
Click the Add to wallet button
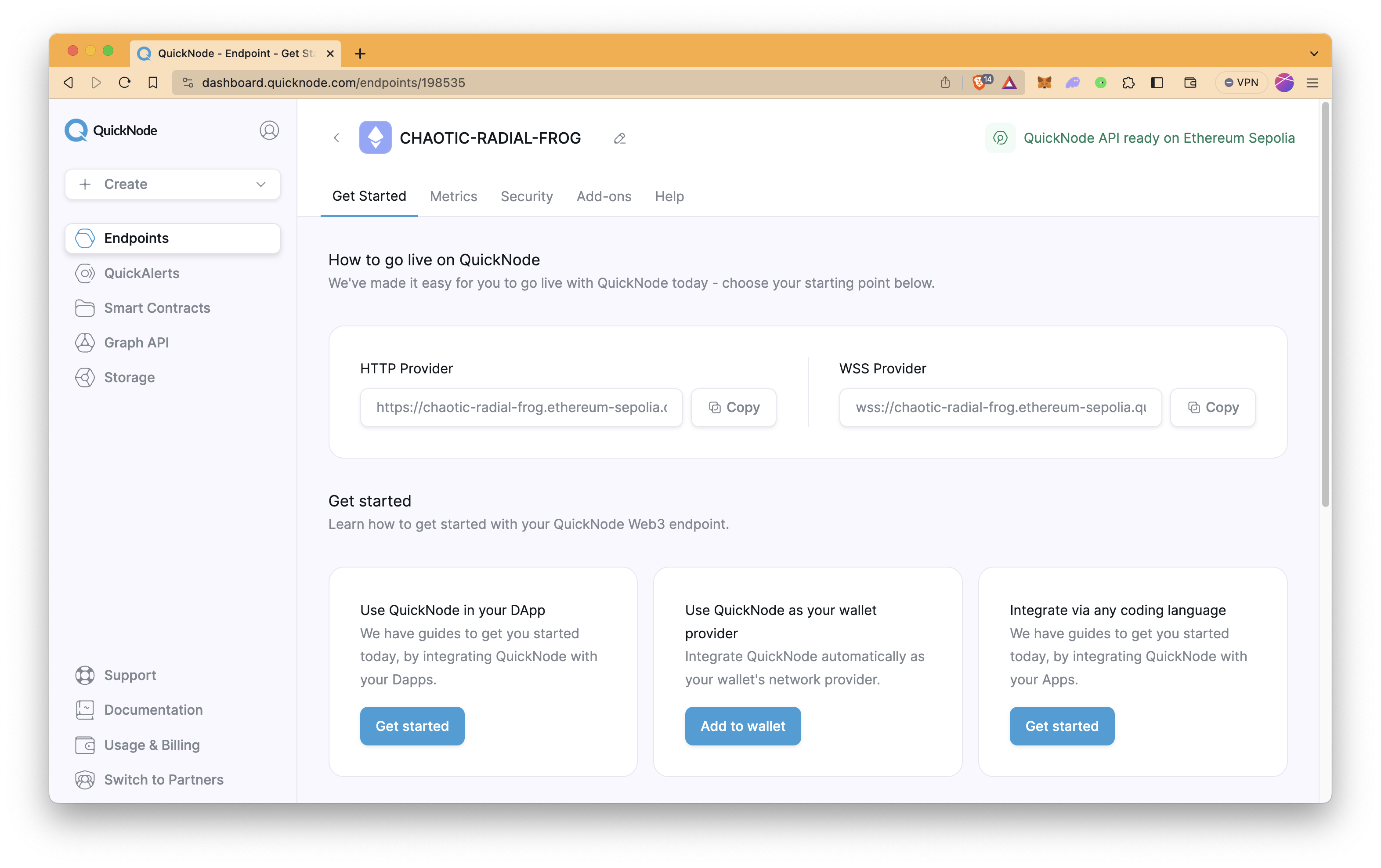click(743, 726)
